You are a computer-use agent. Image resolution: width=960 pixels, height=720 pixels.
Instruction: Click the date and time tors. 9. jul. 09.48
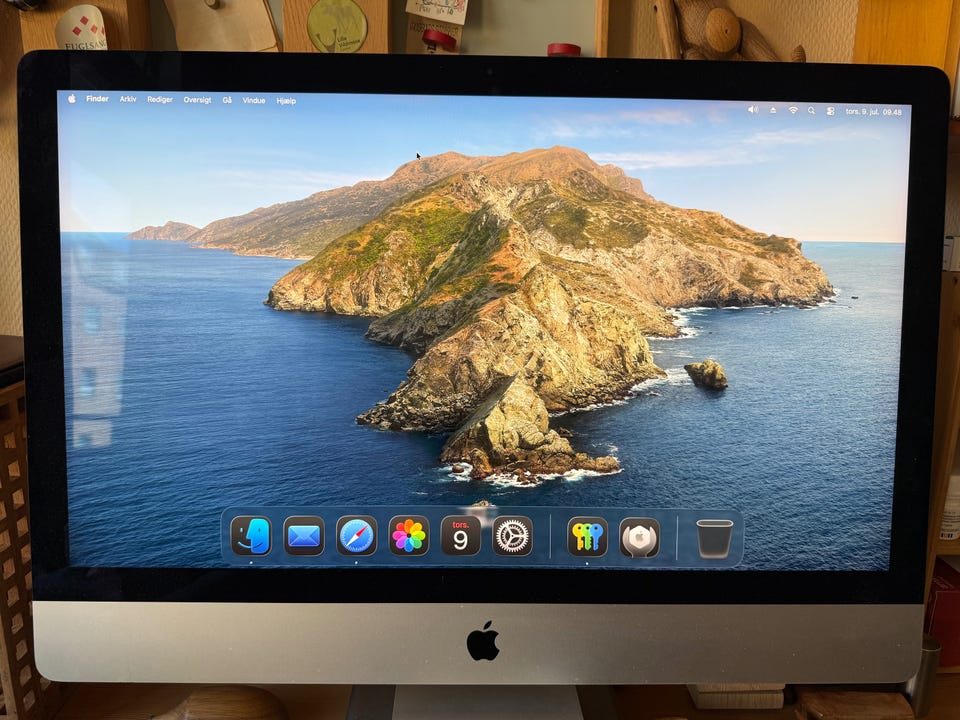(x=874, y=111)
